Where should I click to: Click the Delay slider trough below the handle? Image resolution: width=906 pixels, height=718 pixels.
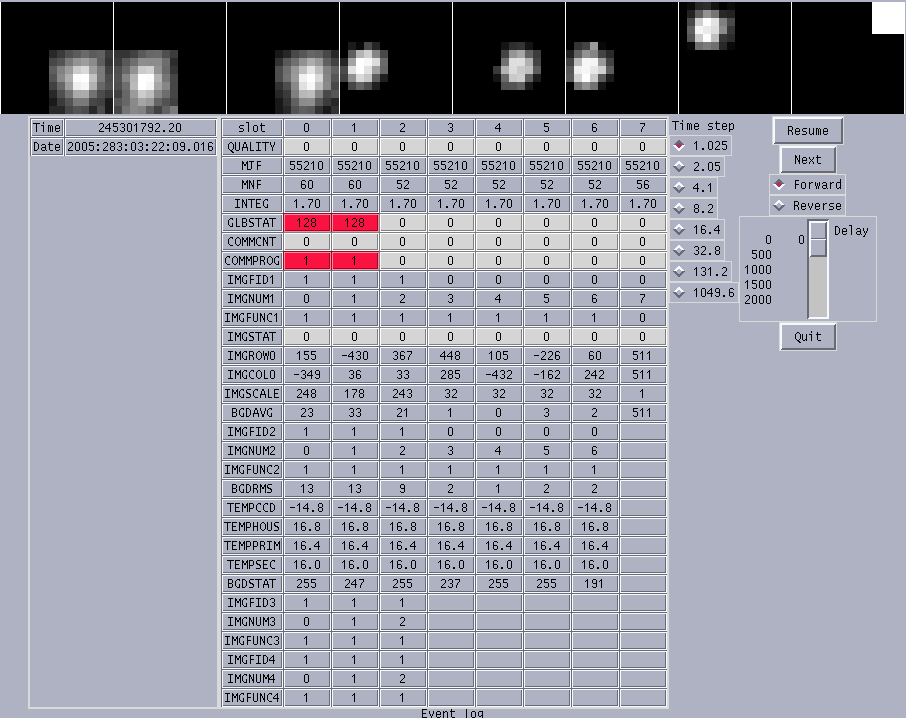coord(818,287)
